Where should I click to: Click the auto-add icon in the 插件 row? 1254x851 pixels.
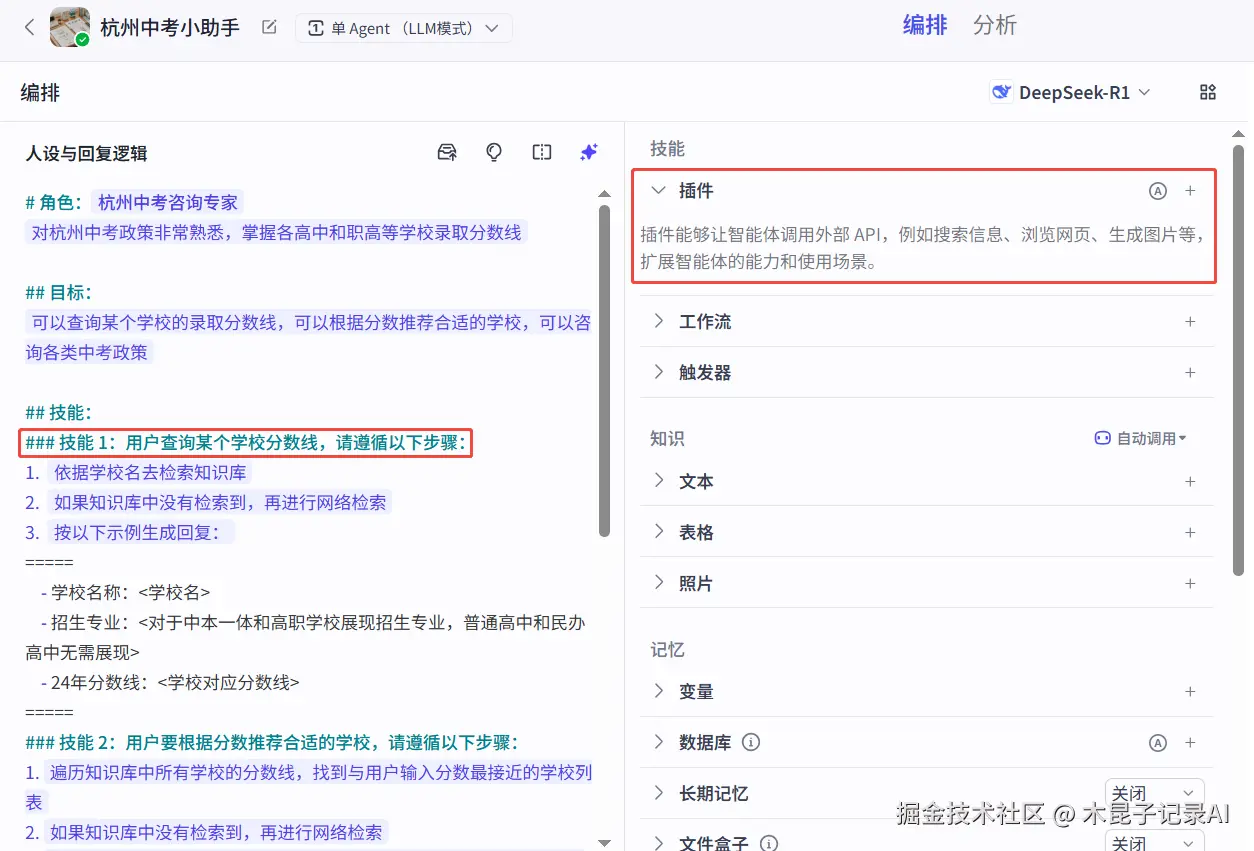(x=1157, y=190)
